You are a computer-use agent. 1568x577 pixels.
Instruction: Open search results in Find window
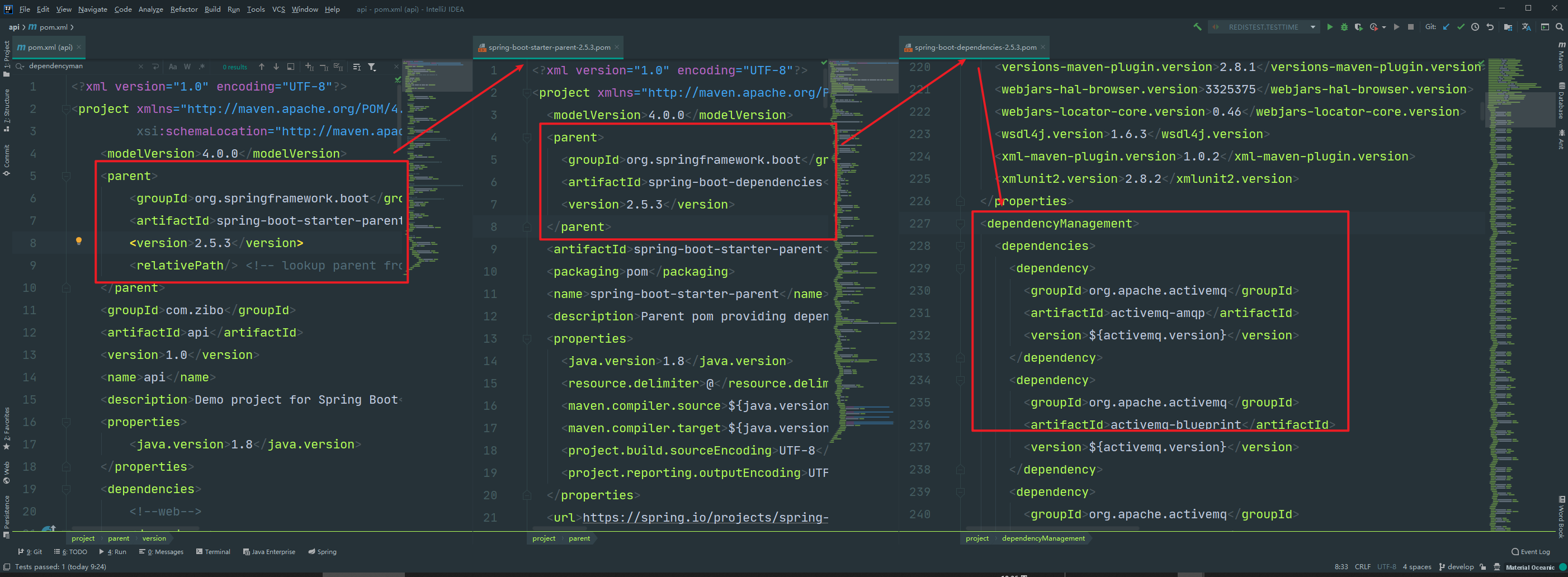tap(290, 67)
